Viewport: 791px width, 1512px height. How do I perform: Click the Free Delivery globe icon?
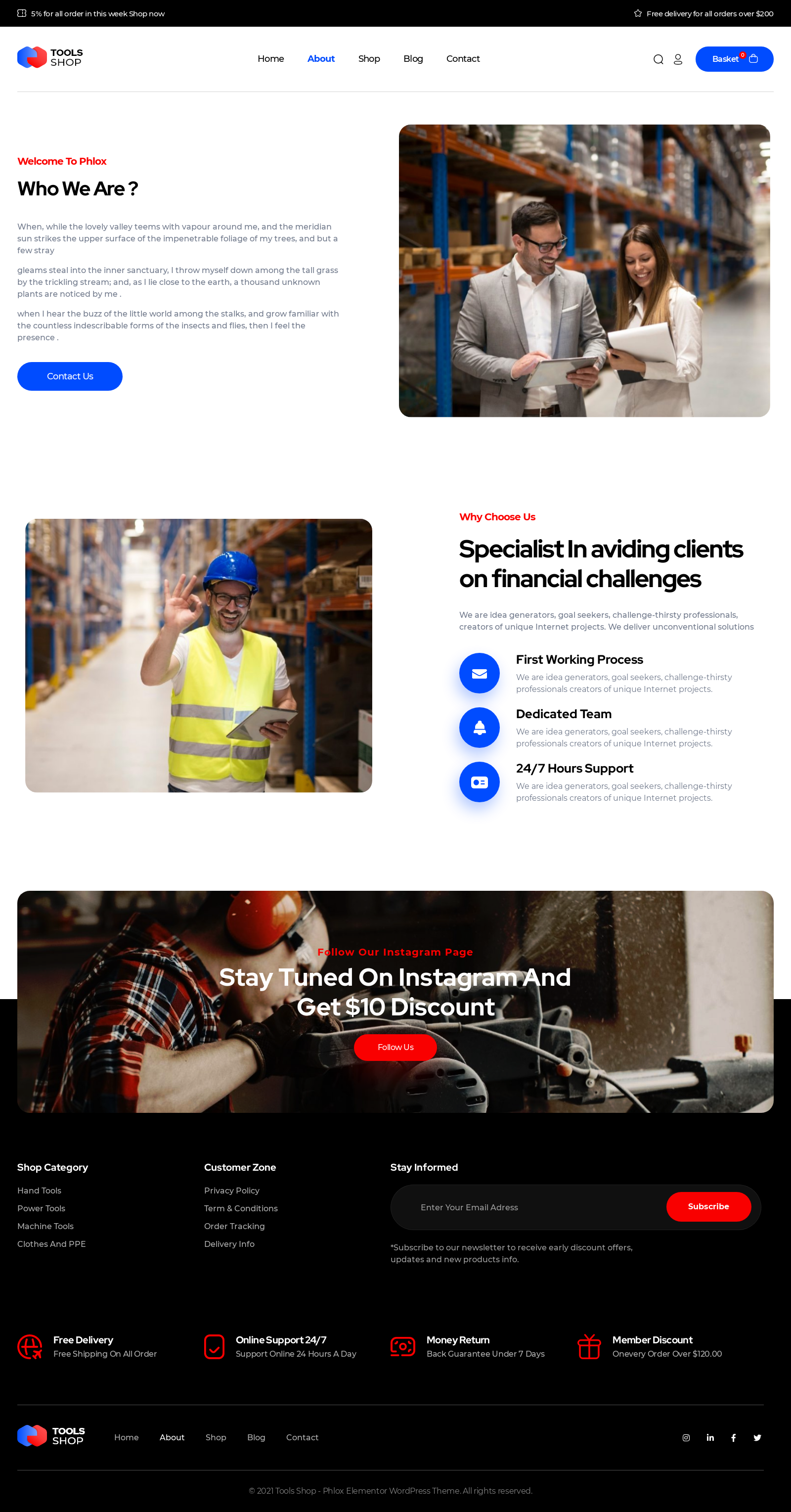pyautogui.click(x=30, y=1346)
